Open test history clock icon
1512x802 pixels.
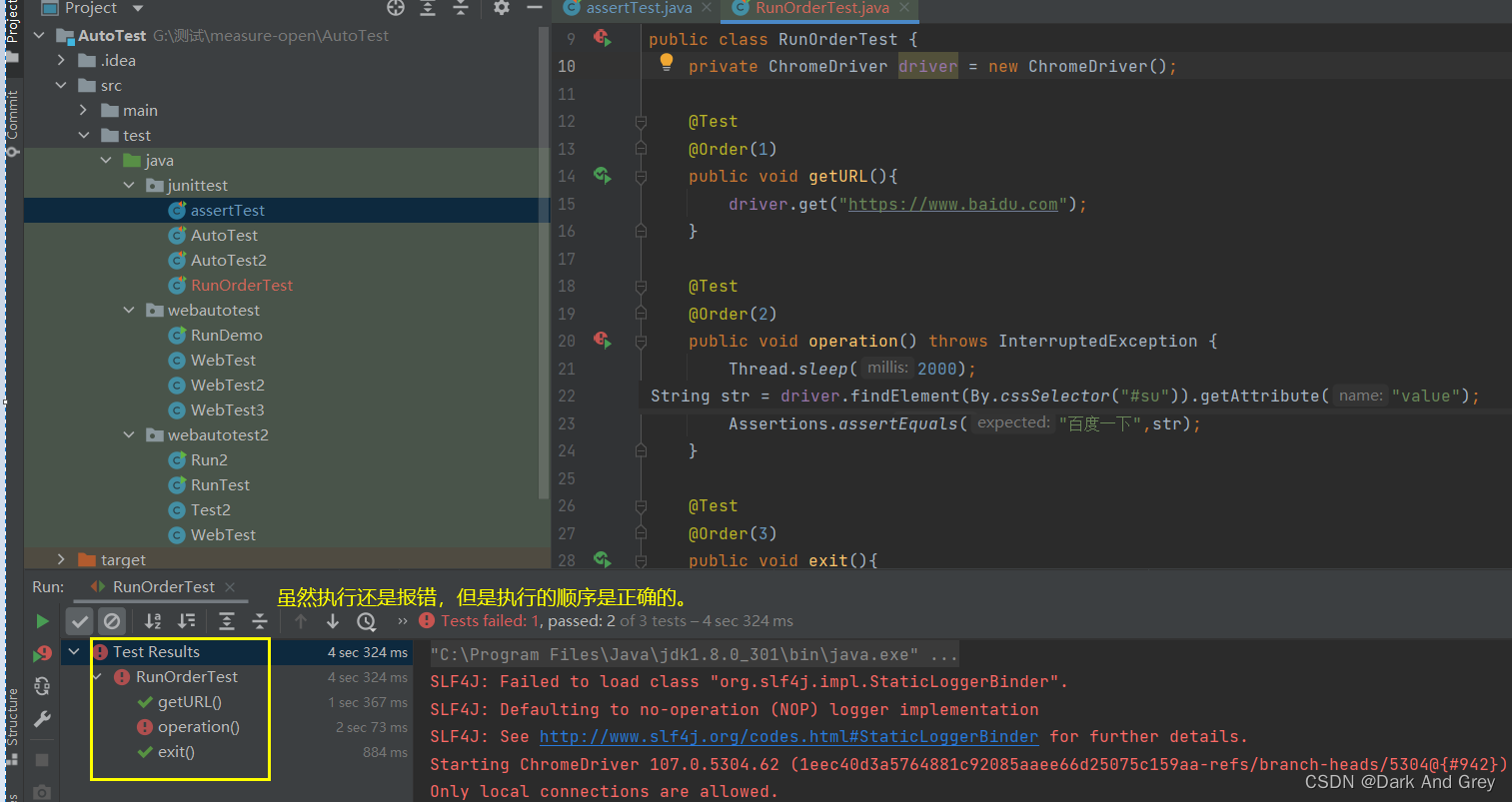(x=367, y=621)
